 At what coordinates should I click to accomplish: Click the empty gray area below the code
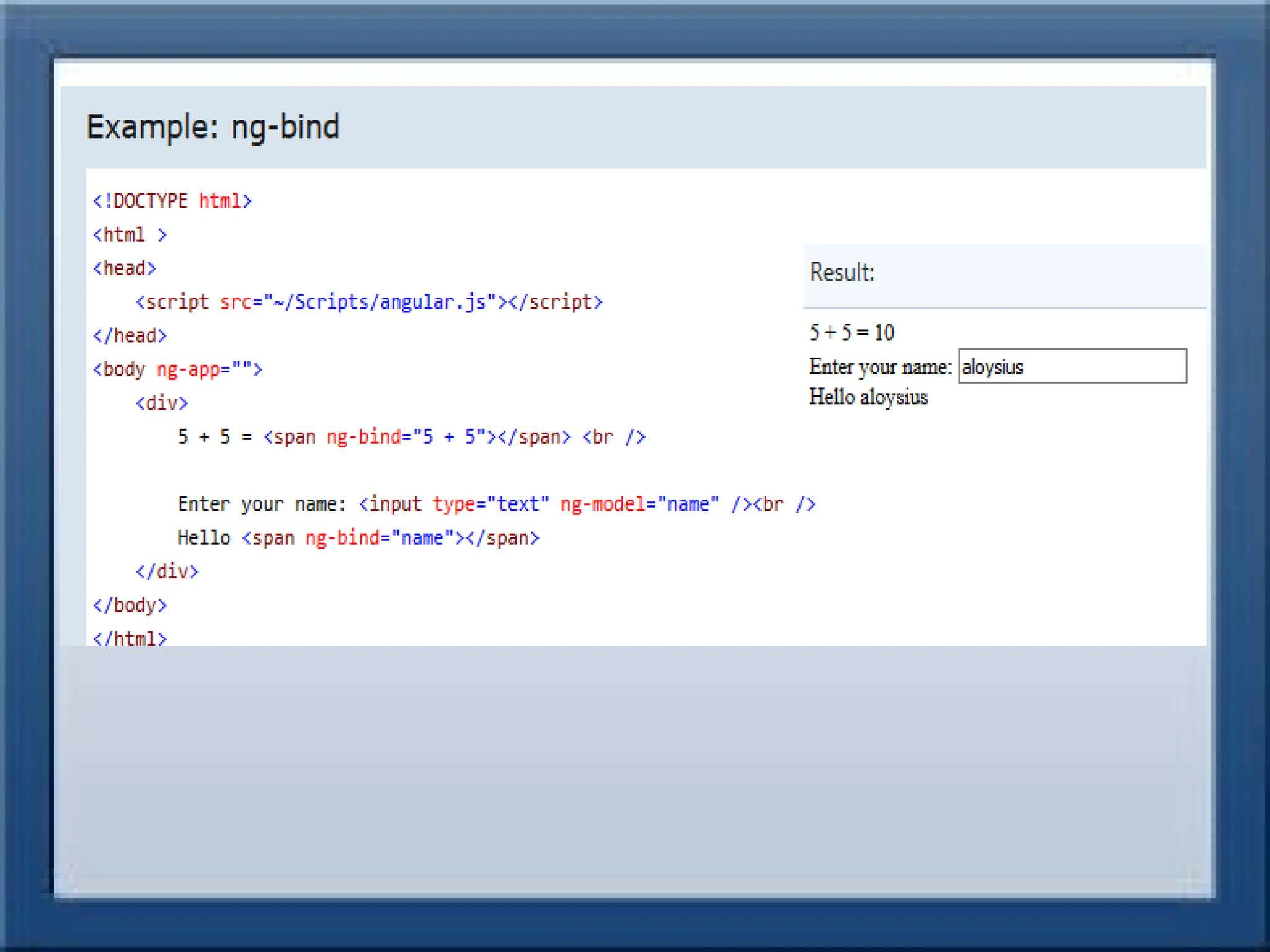pyautogui.click(x=633, y=769)
